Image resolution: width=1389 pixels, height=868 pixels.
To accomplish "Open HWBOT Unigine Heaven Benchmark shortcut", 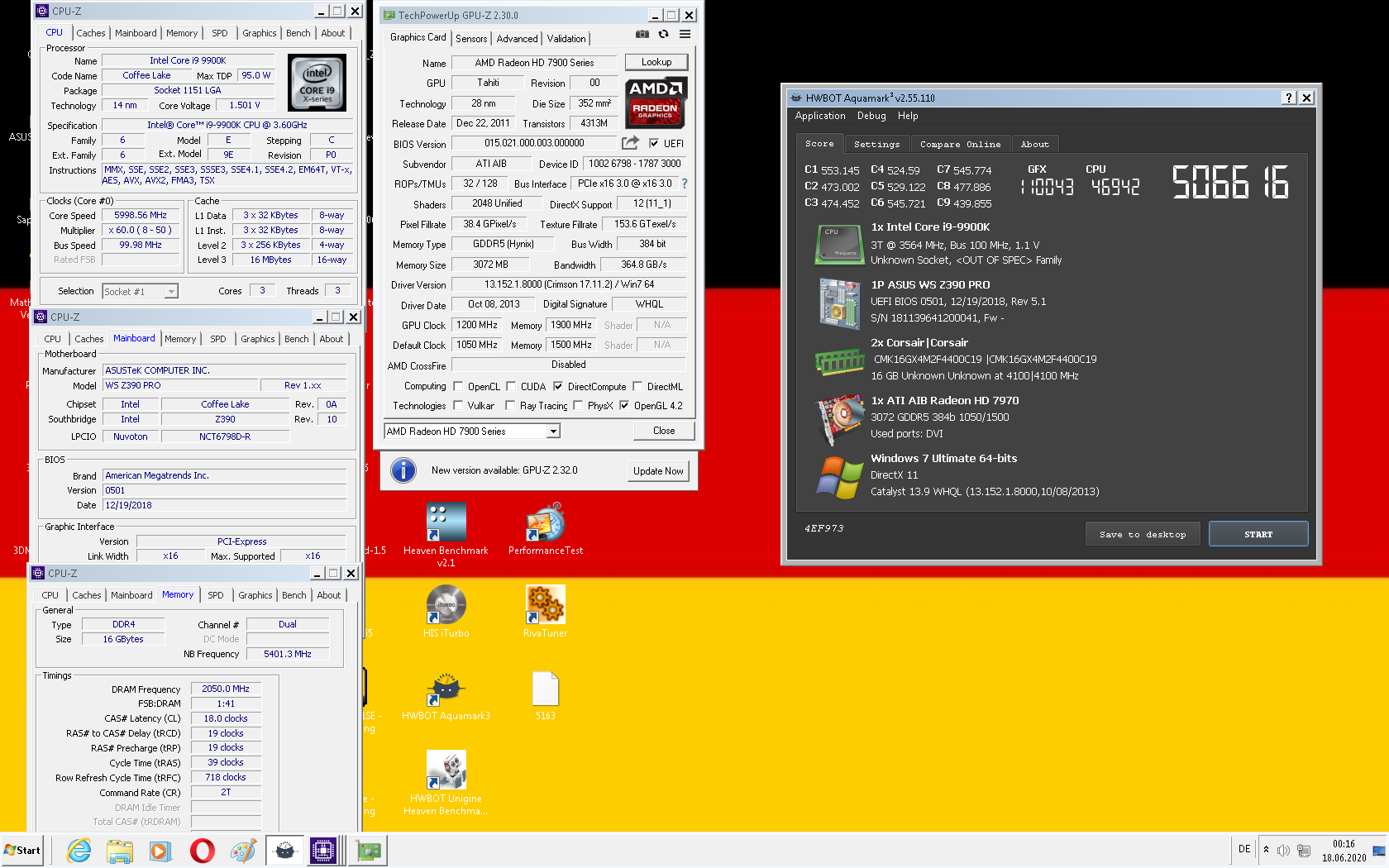I will 446,783.
